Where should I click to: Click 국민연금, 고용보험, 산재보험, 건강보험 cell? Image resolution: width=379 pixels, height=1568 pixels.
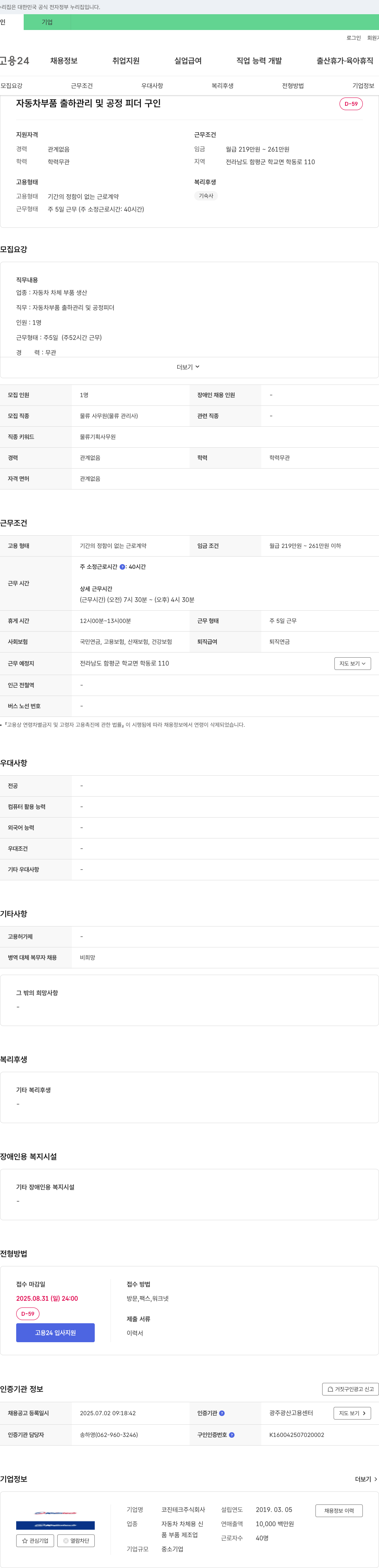[x=126, y=641]
